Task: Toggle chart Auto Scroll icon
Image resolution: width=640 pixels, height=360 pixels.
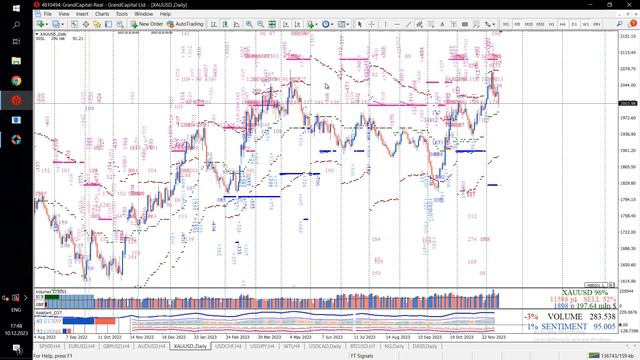Action: point(286,24)
